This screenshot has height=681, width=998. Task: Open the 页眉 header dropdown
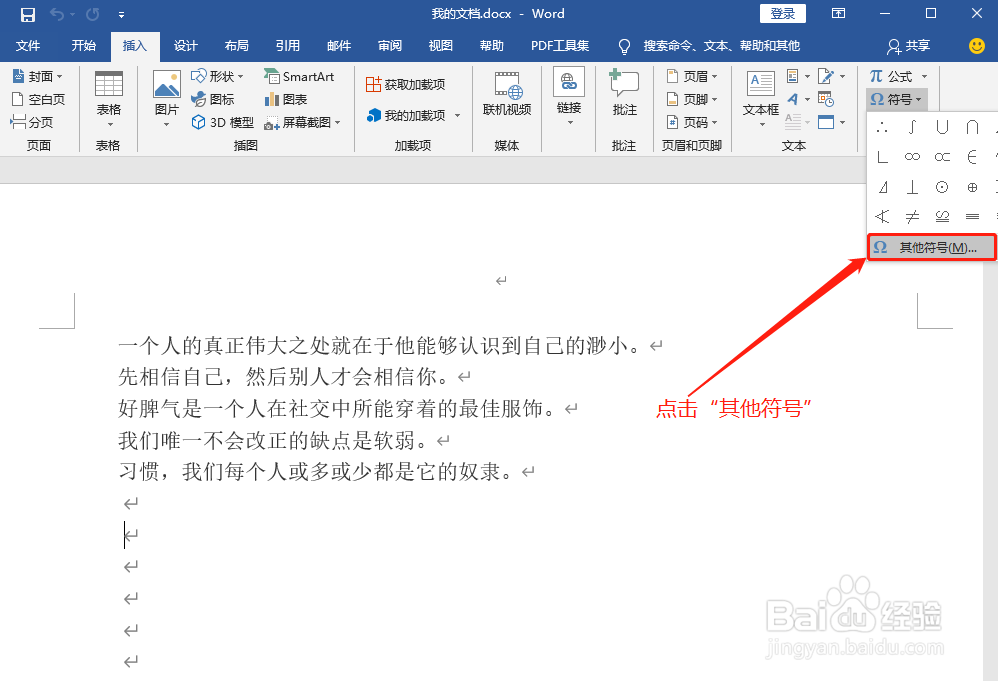click(692, 76)
